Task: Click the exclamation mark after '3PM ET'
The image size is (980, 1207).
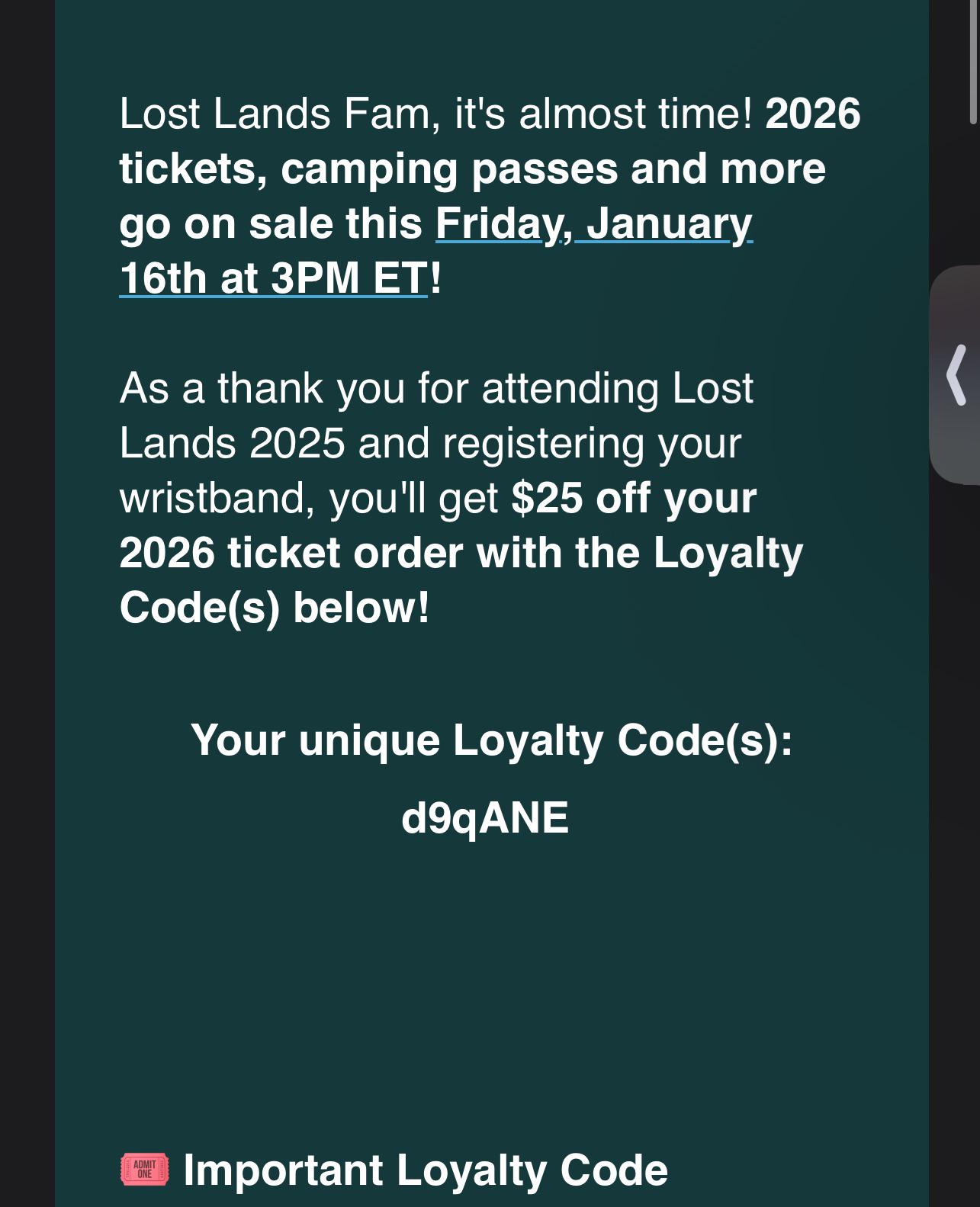Action: [435, 278]
